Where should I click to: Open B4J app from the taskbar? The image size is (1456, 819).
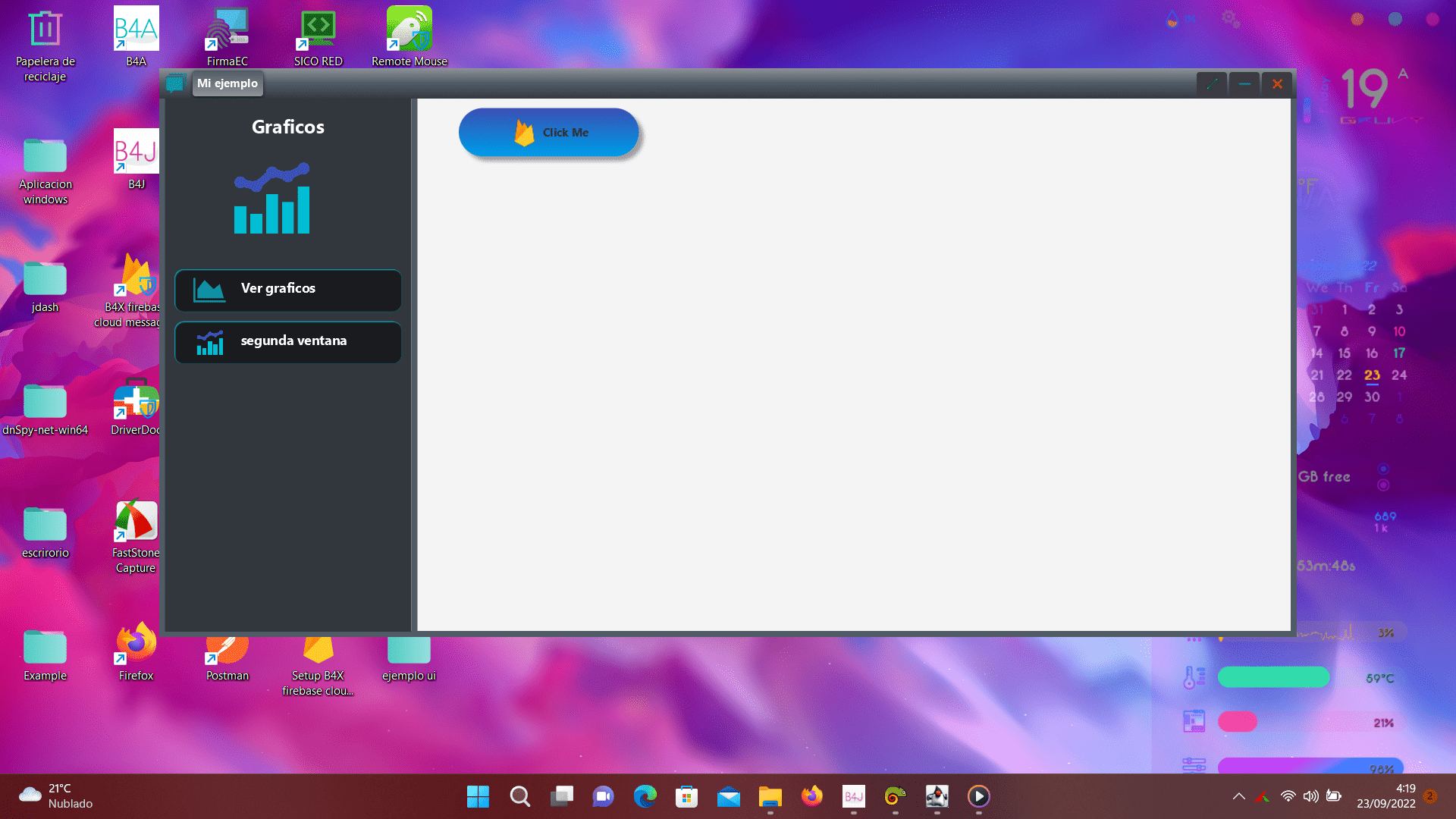click(853, 796)
